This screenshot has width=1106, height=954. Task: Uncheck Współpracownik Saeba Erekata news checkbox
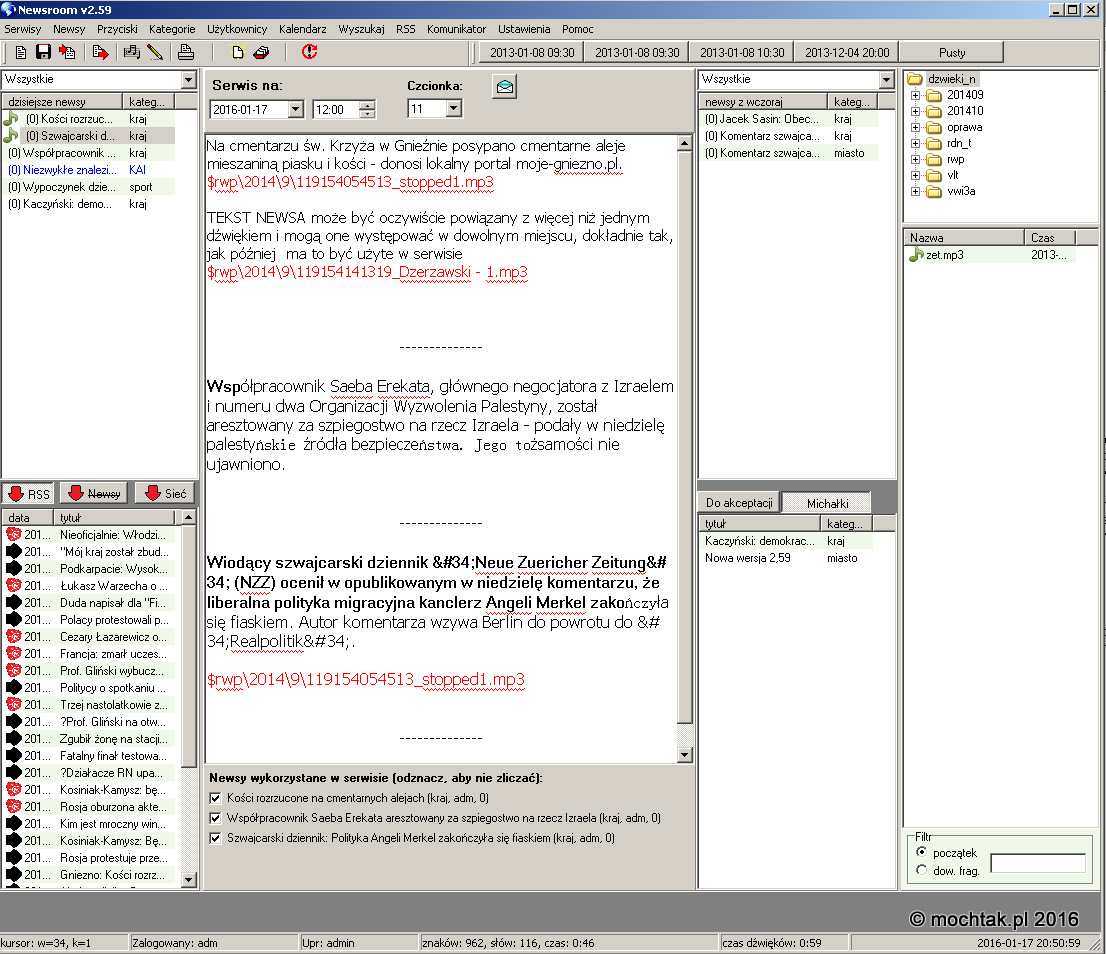pos(215,818)
